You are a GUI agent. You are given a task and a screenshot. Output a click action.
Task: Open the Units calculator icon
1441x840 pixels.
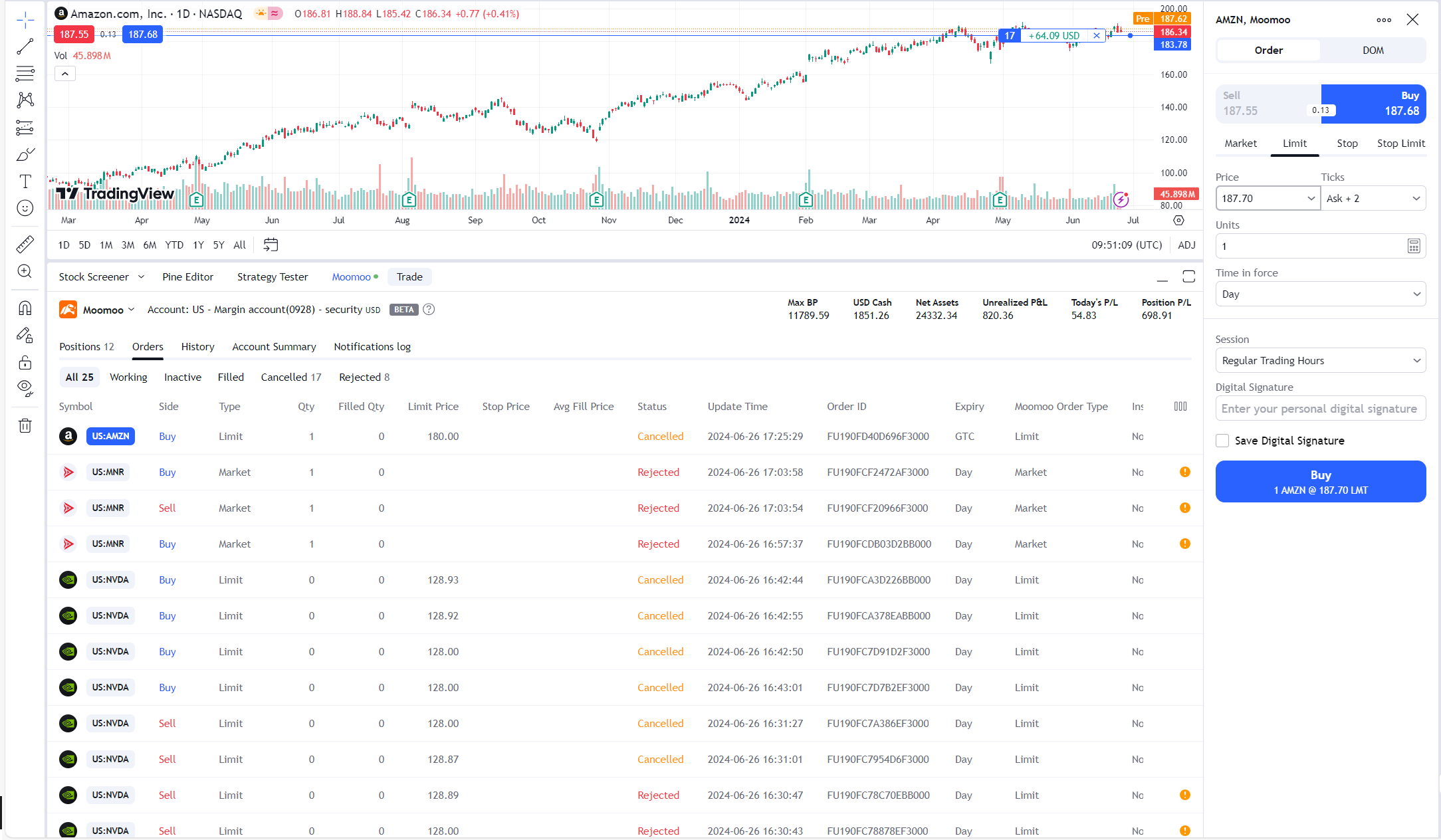(1413, 246)
